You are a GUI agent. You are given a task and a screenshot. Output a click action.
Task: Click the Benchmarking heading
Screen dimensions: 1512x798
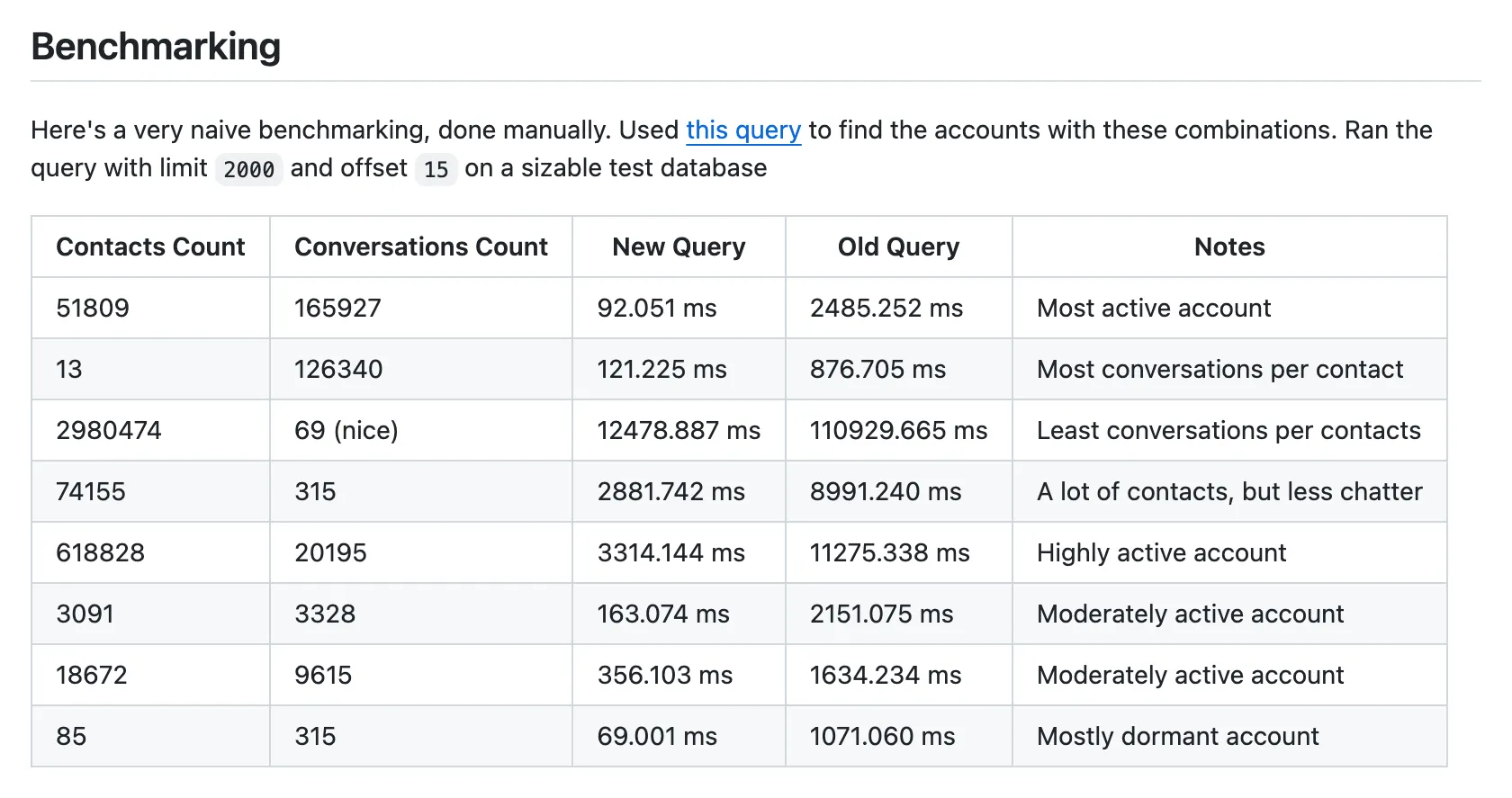coord(156,47)
